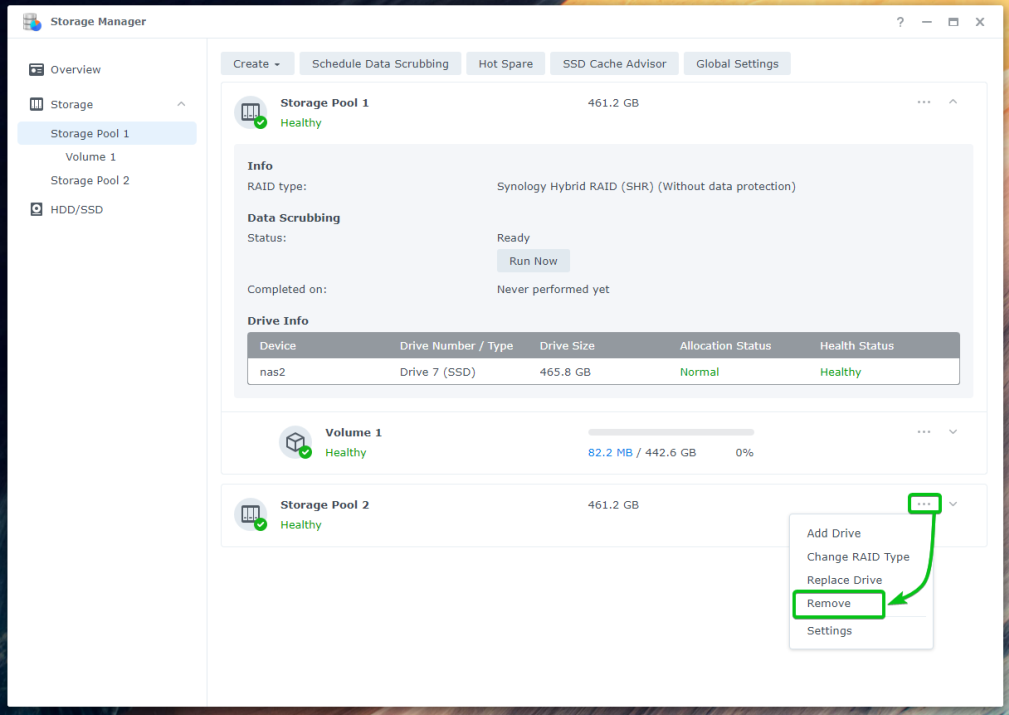Collapse the Storage section in sidebar
The width and height of the screenshot is (1009, 715).
tap(181, 104)
